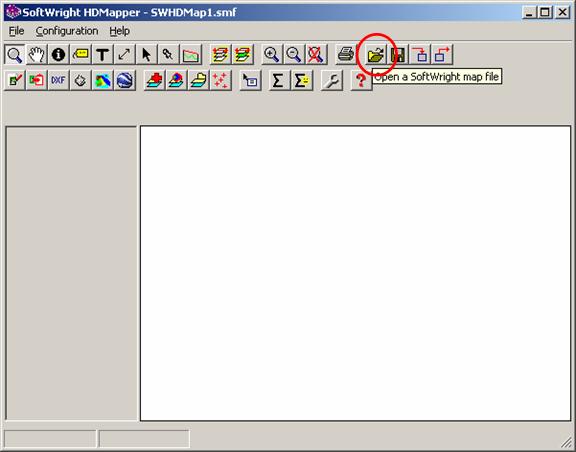This screenshot has height=452, width=576.
Task: Open the Configuration menu
Action: coord(67,31)
